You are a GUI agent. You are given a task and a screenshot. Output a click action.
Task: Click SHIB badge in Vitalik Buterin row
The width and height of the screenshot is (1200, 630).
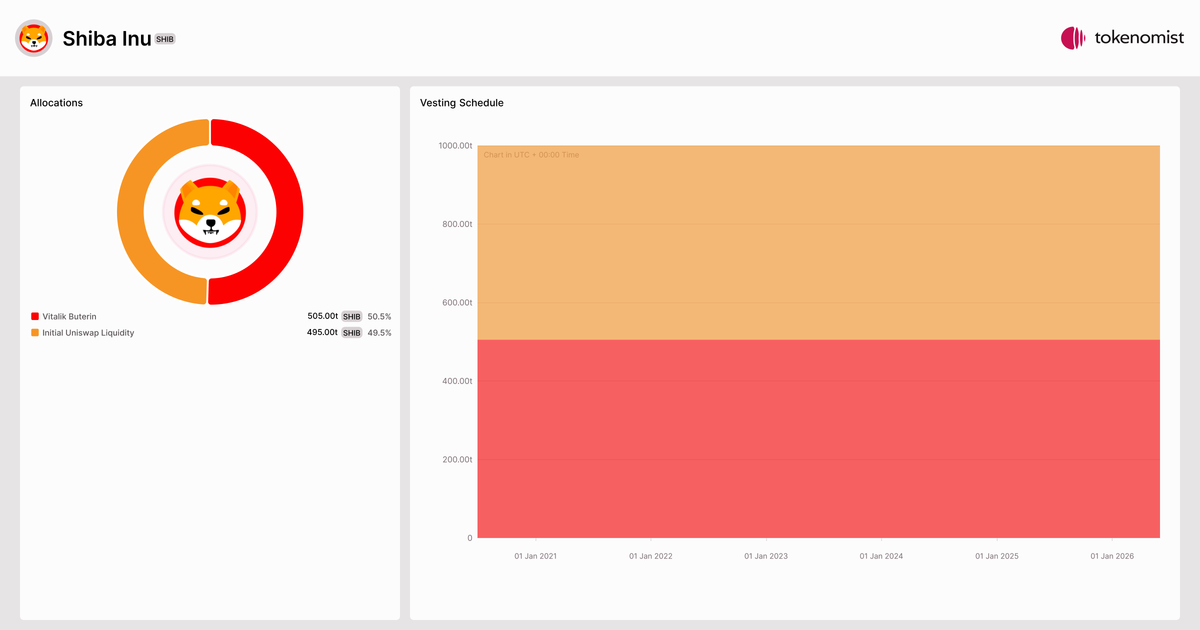click(x=352, y=316)
